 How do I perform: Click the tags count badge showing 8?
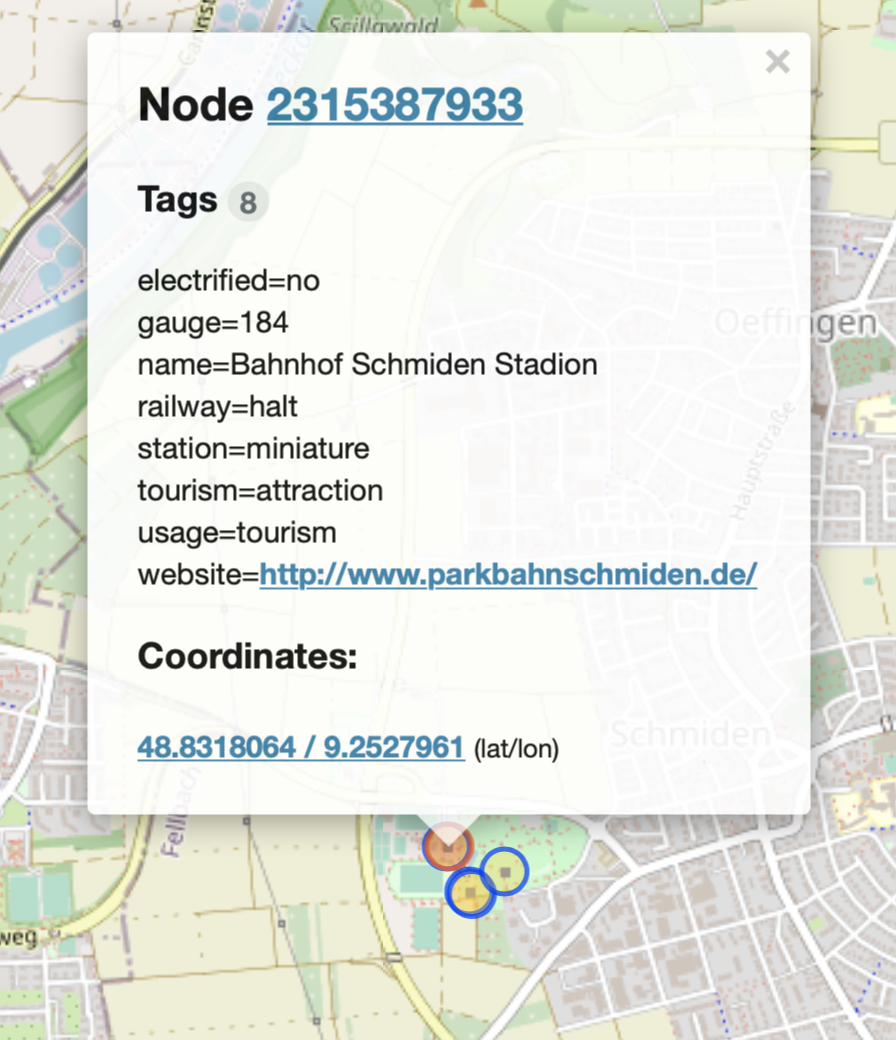click(x=248, y=203)
